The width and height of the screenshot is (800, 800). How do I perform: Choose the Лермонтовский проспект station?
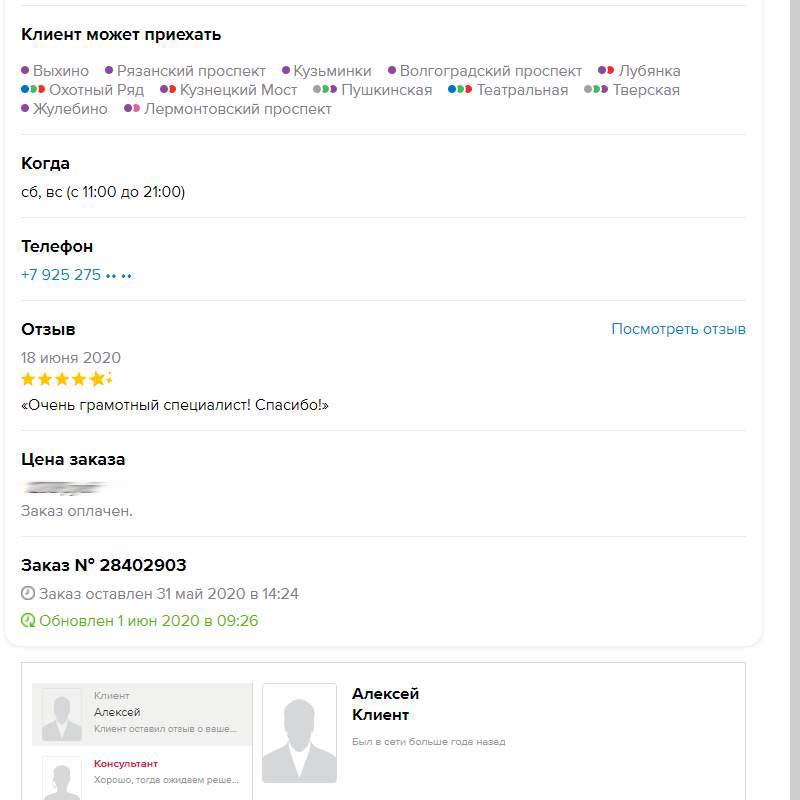coord(237,109)
